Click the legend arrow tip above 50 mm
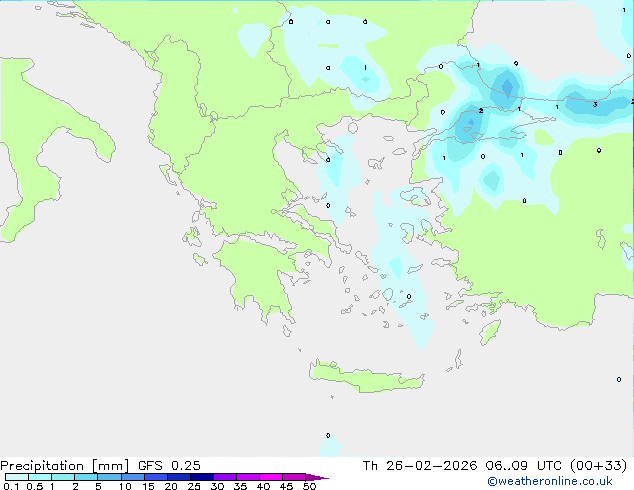Screen dimensions: 634x490 click(317, 477)
